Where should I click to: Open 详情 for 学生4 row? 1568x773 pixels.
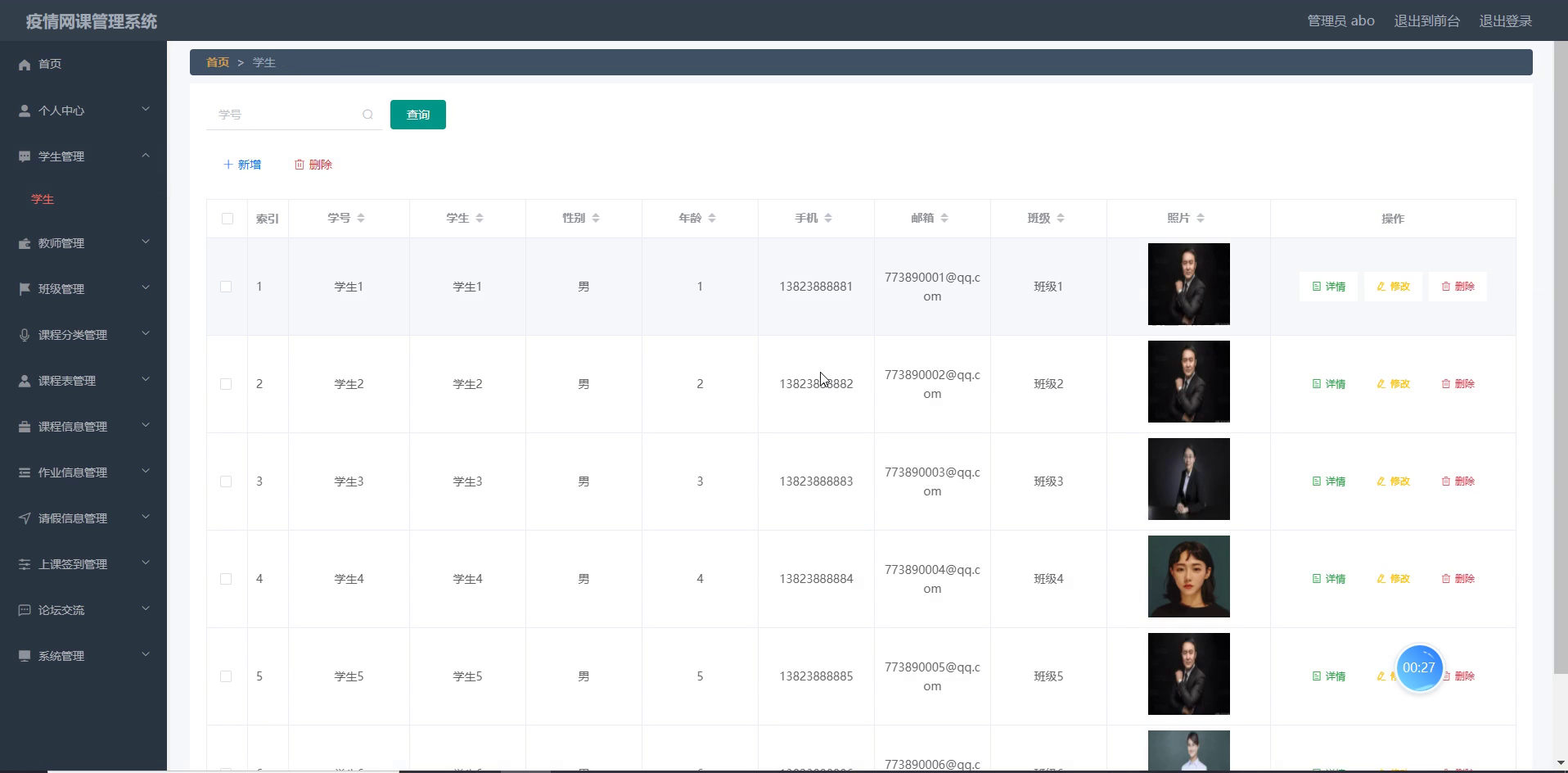[1328, 579]
